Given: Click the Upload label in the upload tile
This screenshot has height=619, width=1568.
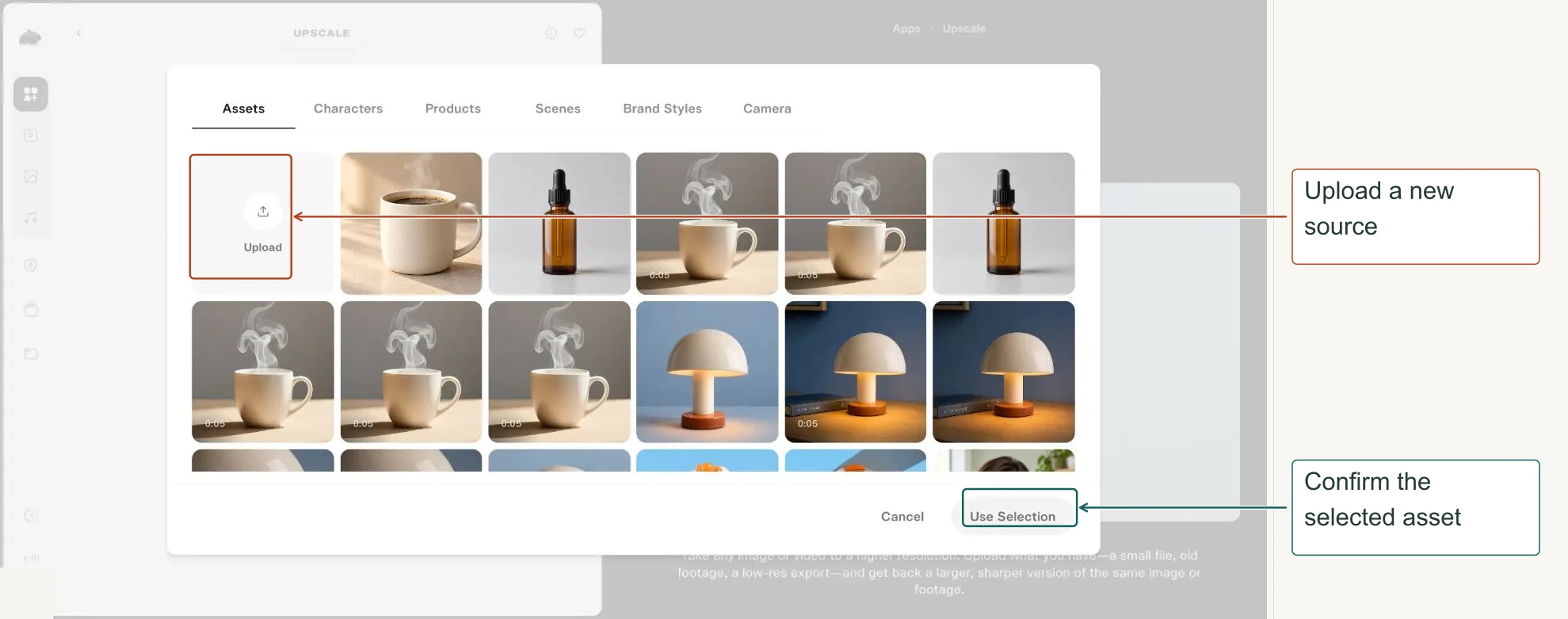Looking at the screenshot, I should point(263,247).
